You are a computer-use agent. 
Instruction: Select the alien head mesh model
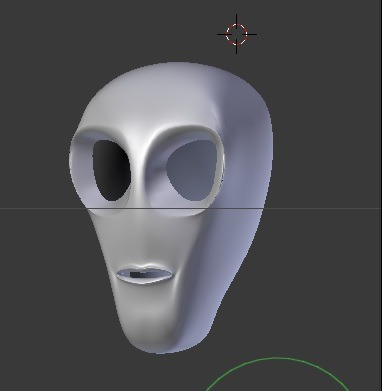pos(171,207)
